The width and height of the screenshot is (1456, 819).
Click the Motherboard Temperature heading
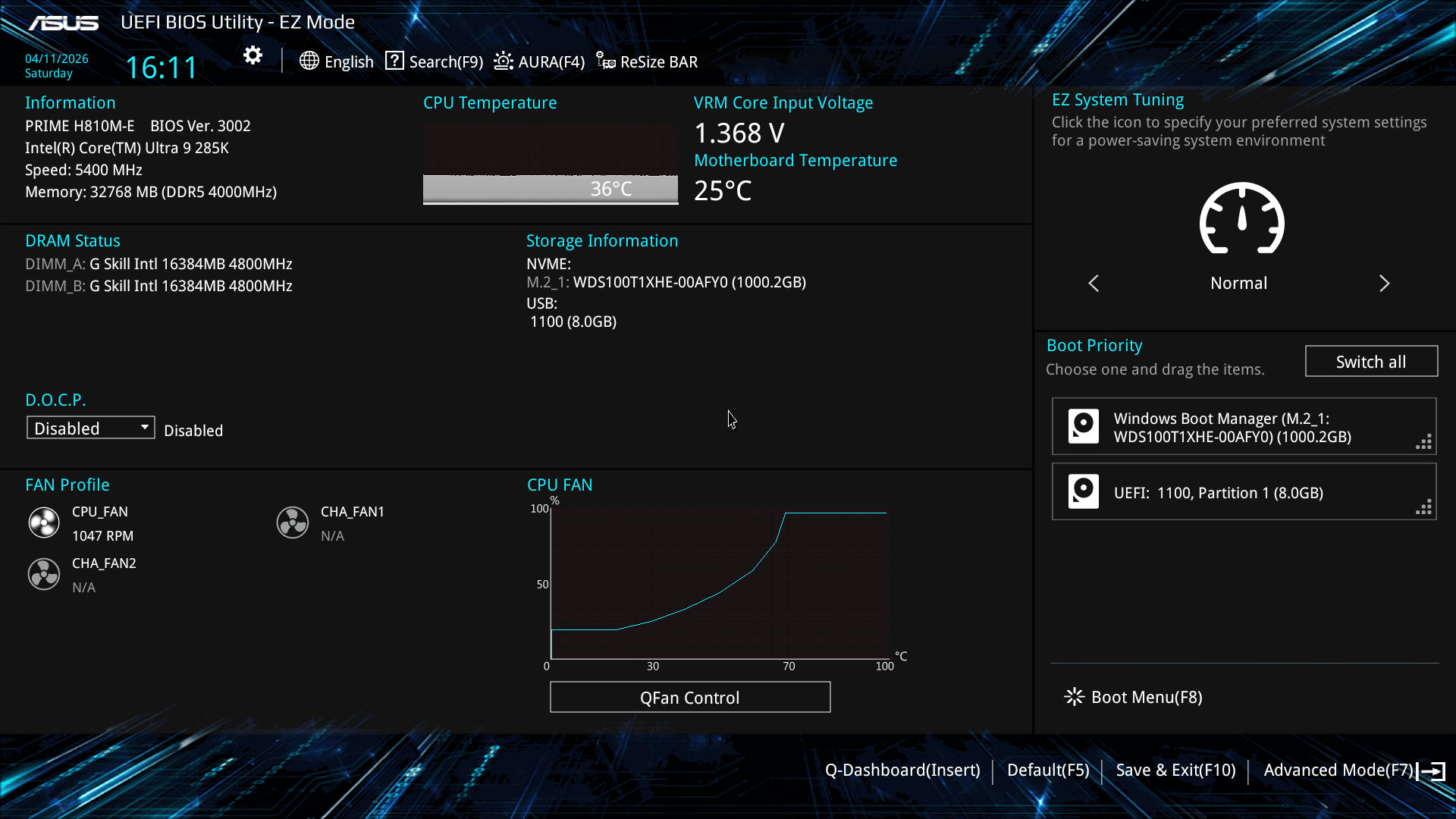tap(795, 160)
